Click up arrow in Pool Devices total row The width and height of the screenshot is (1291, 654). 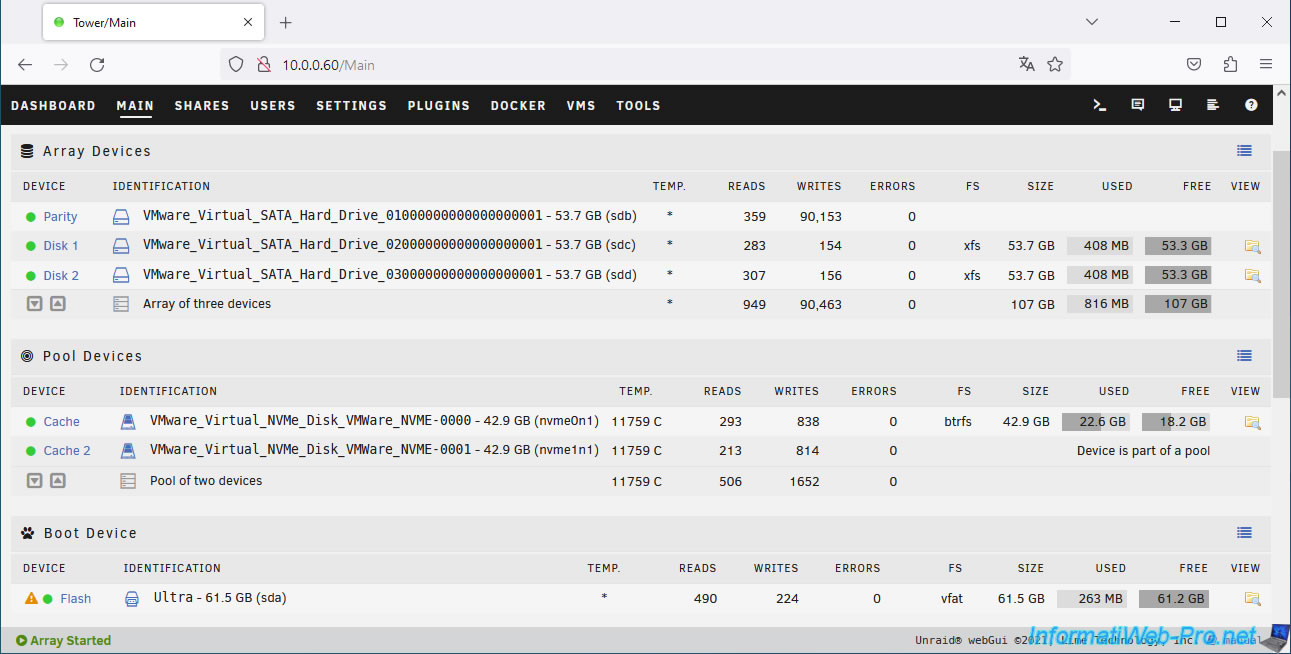pos(58,481)
